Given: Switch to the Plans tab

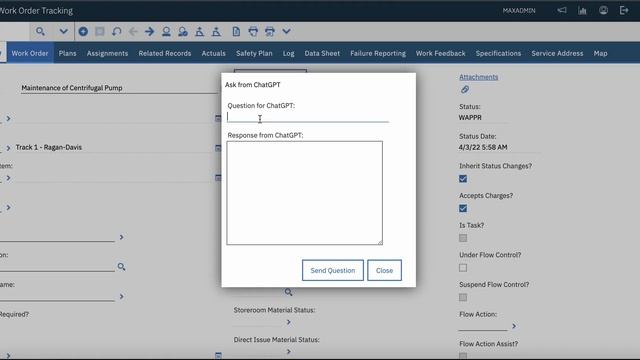Looking at the screenshot, I should click(x=67, y=53).
